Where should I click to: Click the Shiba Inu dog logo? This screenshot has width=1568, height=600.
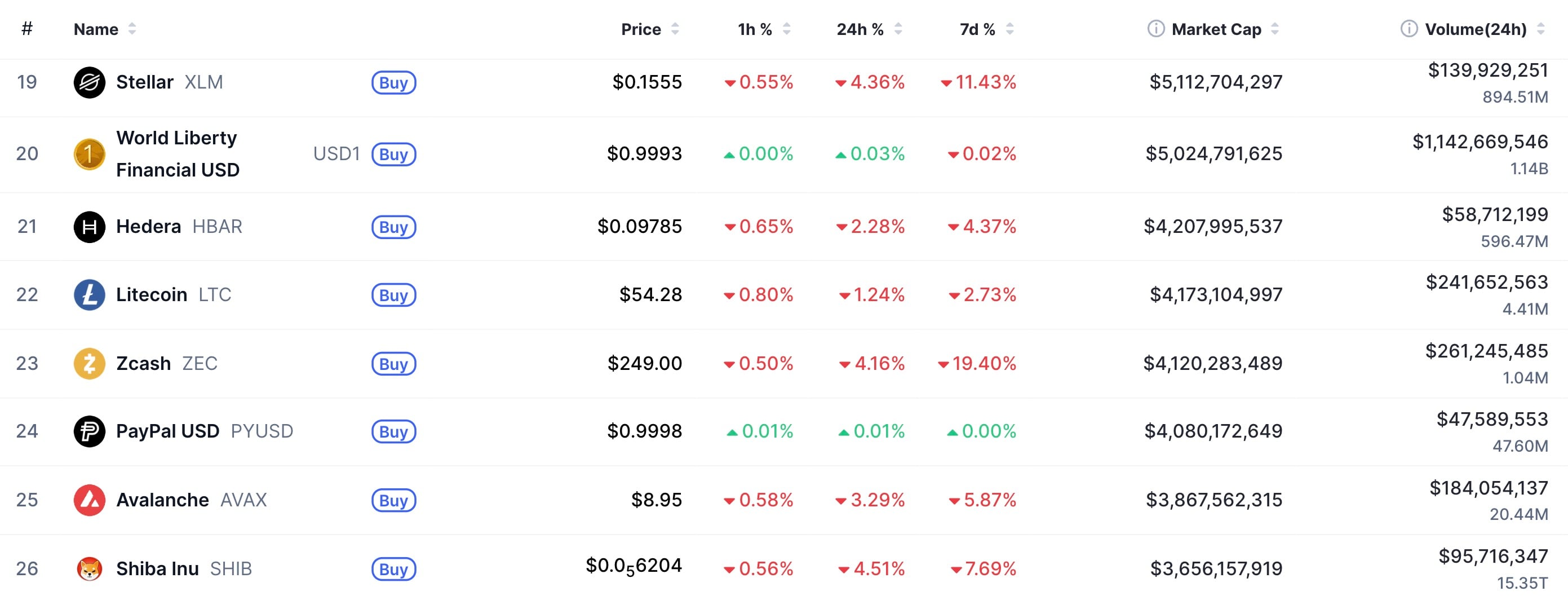[90, 568]
